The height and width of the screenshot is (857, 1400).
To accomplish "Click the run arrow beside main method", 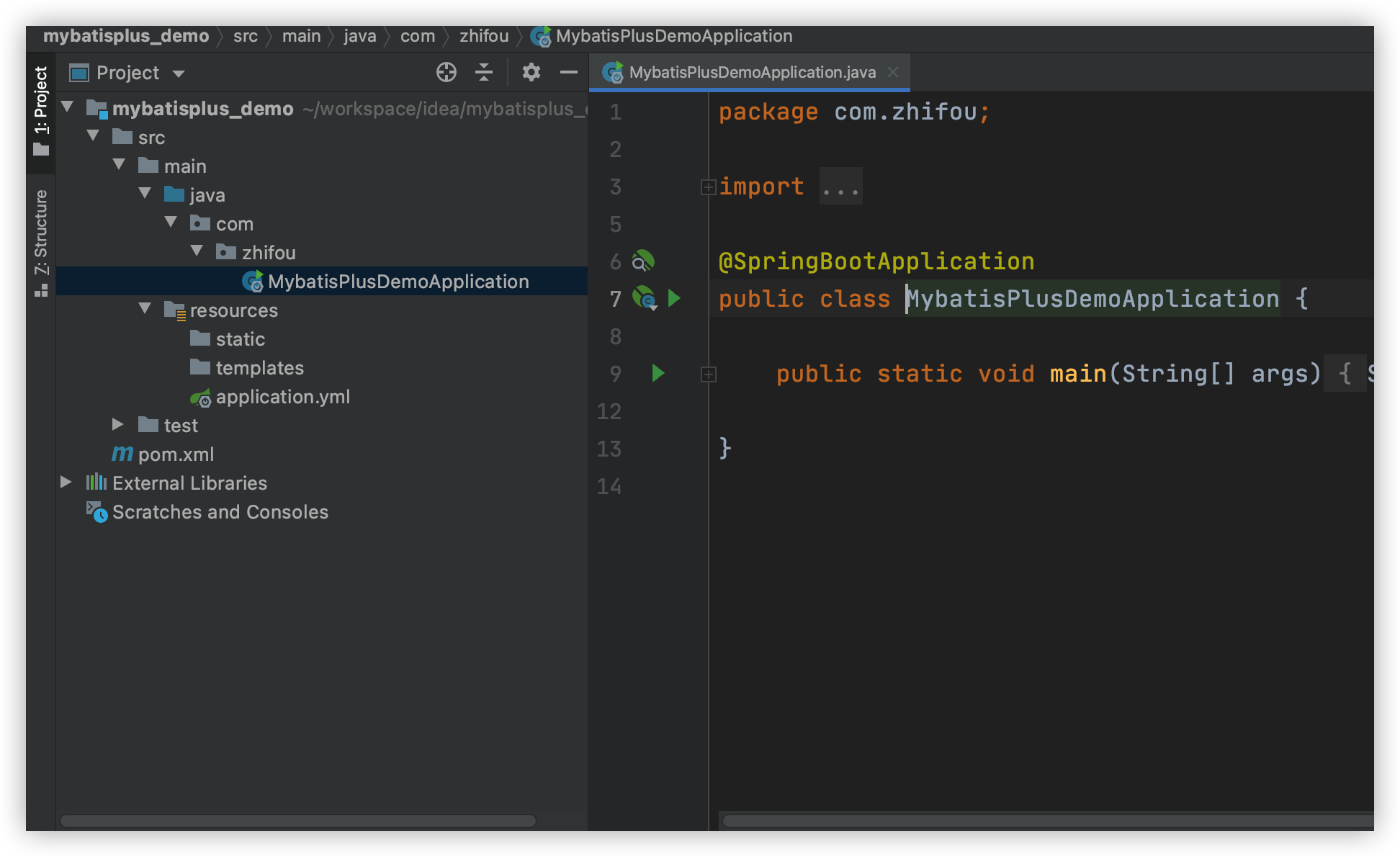I will [x=658, y=373].
